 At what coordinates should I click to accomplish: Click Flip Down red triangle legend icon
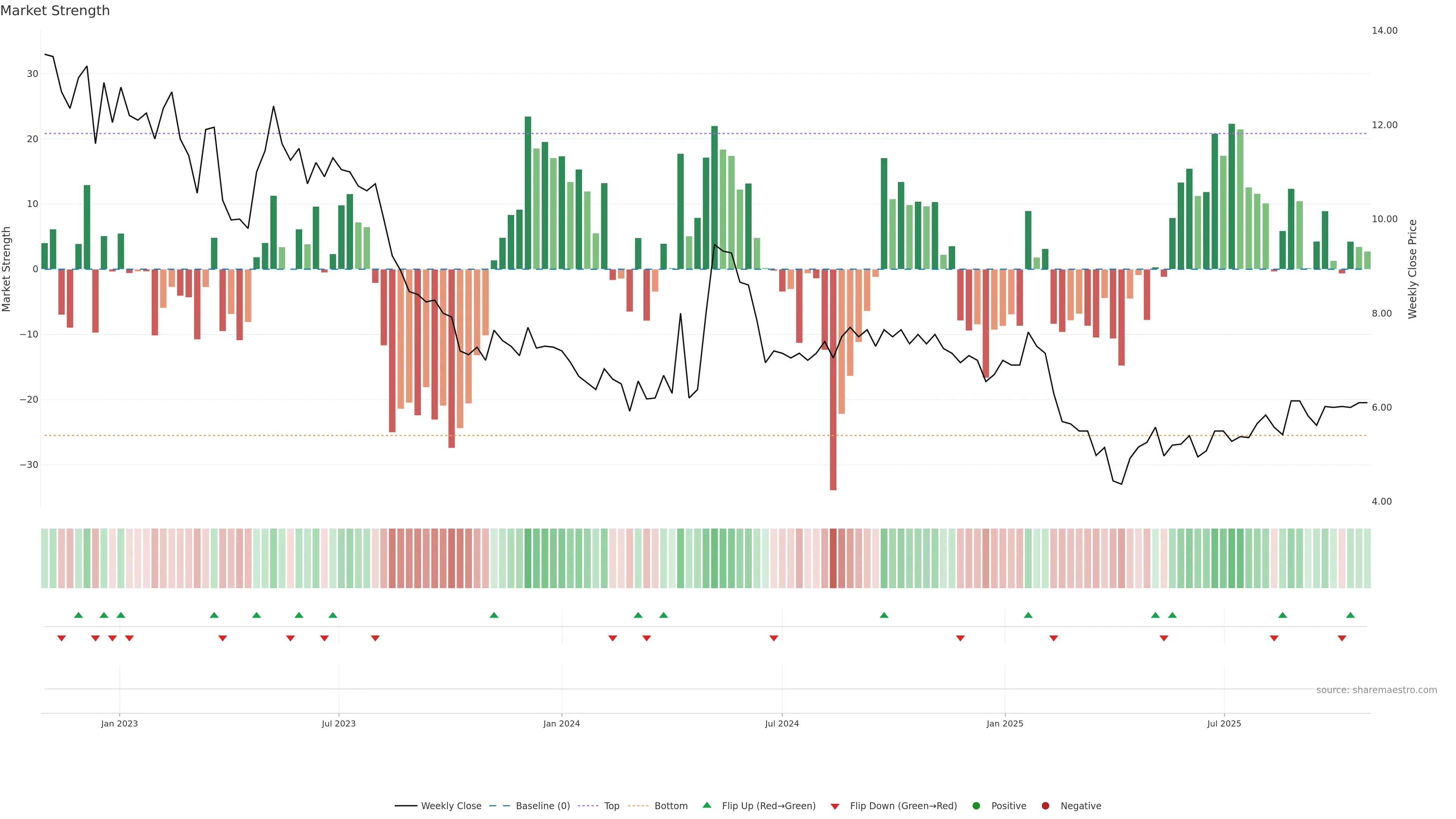pyautogui.click(x=835, y=806)
